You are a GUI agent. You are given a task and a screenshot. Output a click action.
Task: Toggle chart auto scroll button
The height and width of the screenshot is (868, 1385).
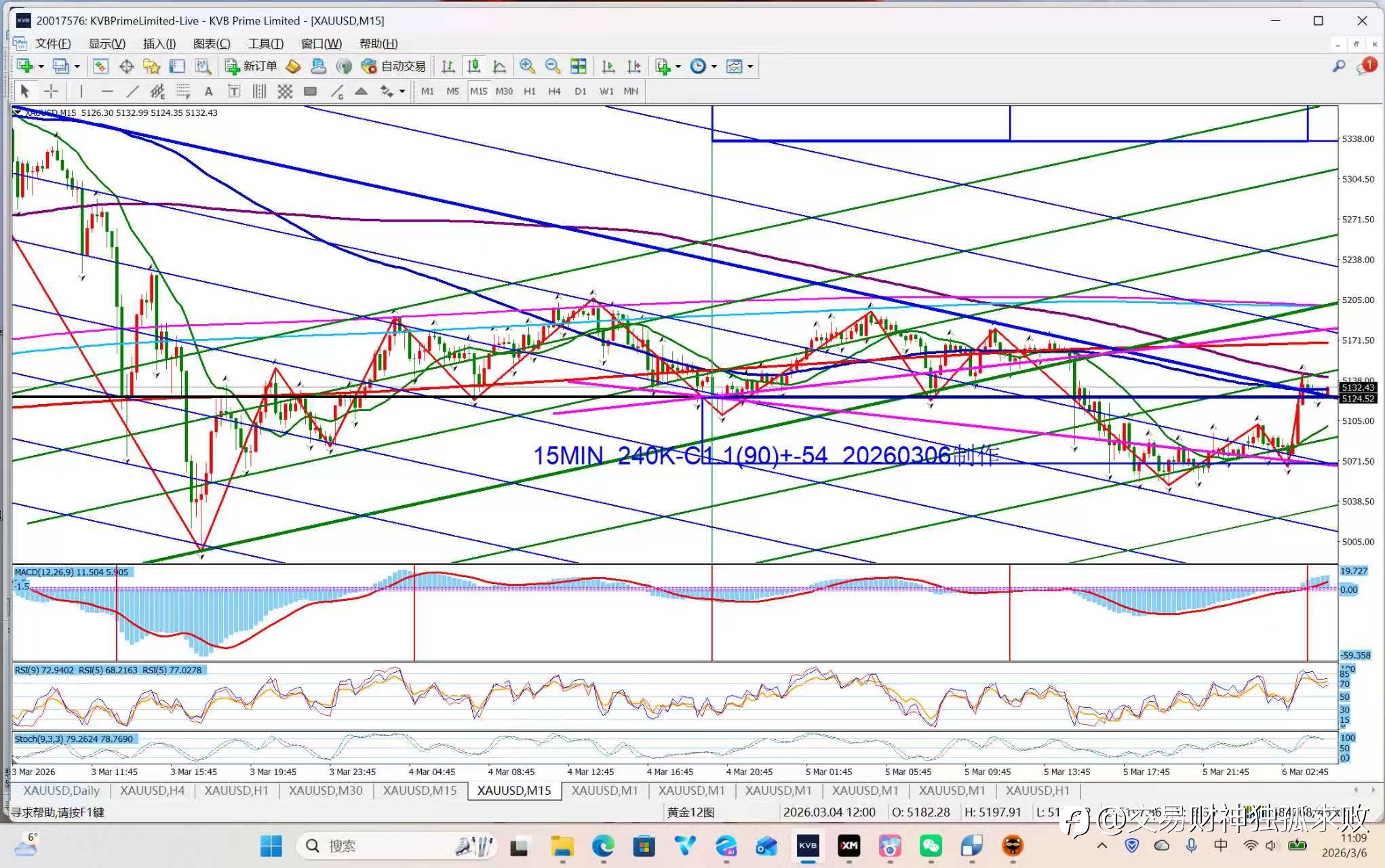pyautogui.click(x=608, y=66)
